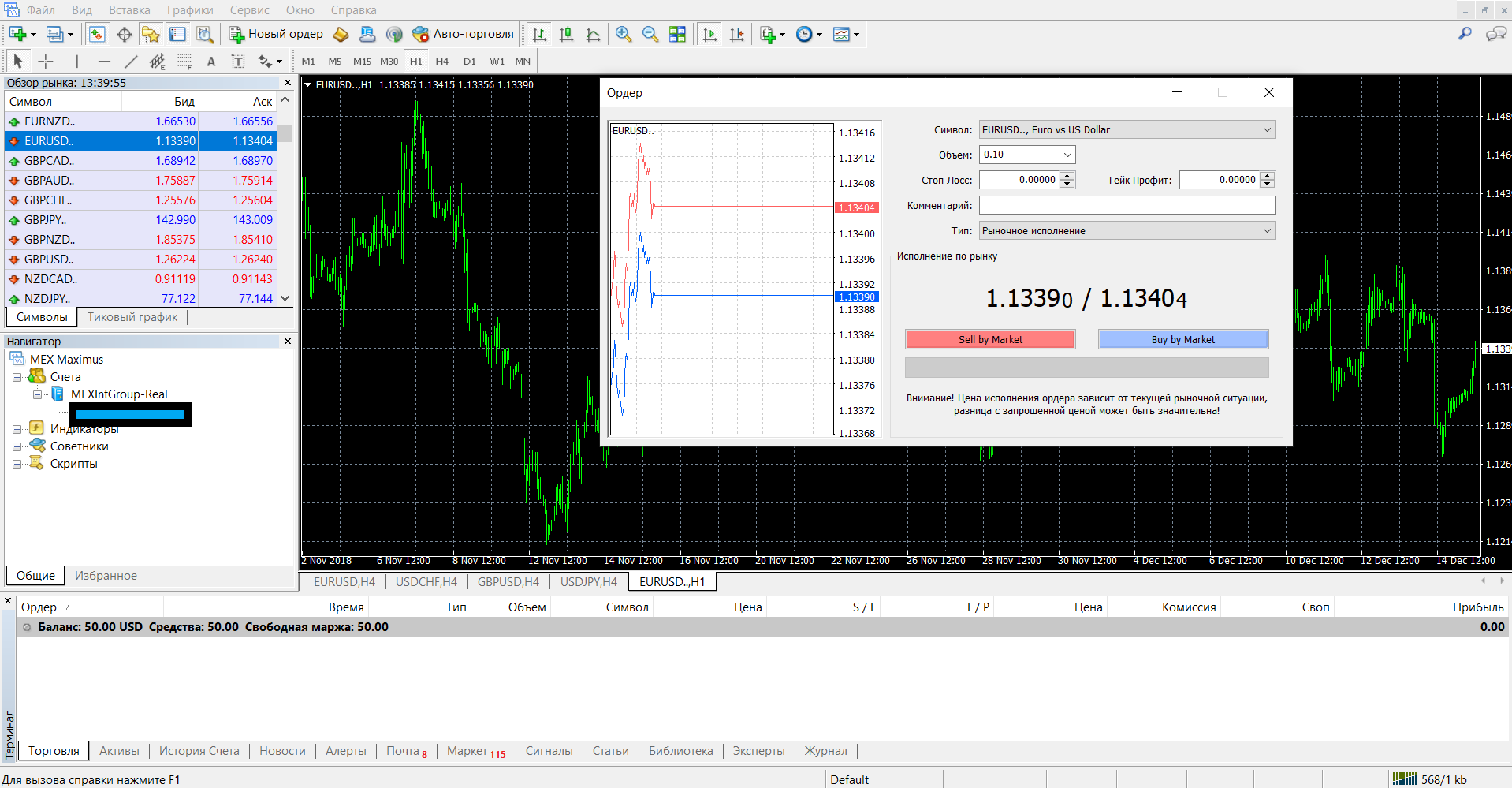Screen dimensions: 1512x788
Task: Expand the Скрипты tree node
Action: 17,464
